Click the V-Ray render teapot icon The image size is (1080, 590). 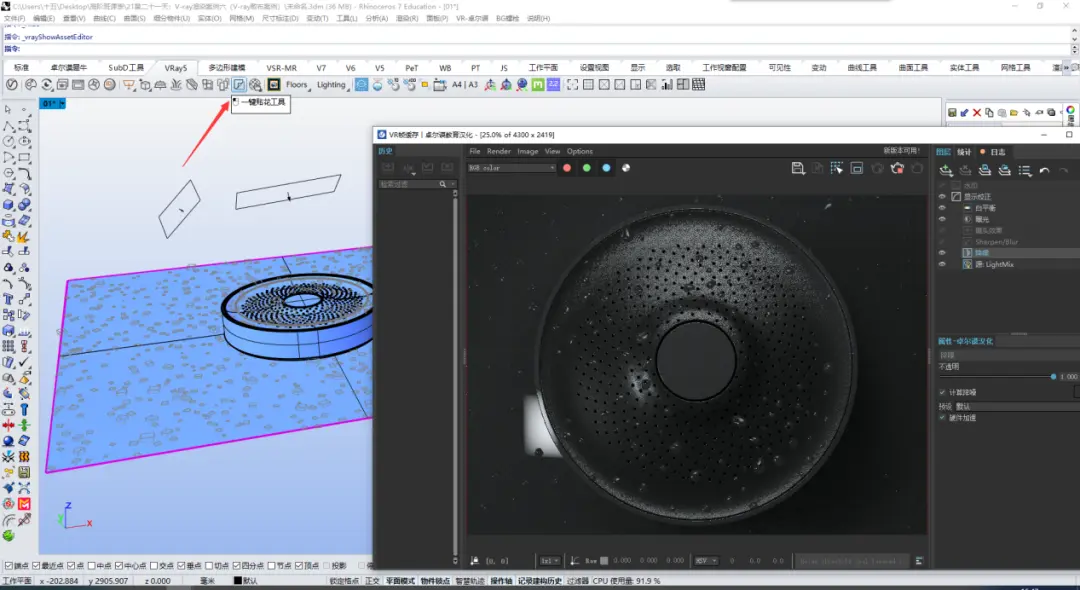30,85
